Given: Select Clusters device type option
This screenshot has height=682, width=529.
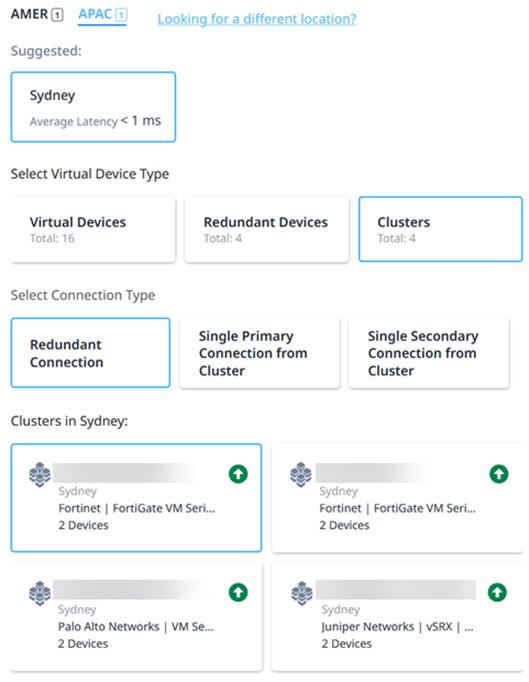Looking at the screenshot, I should [440, 229].
